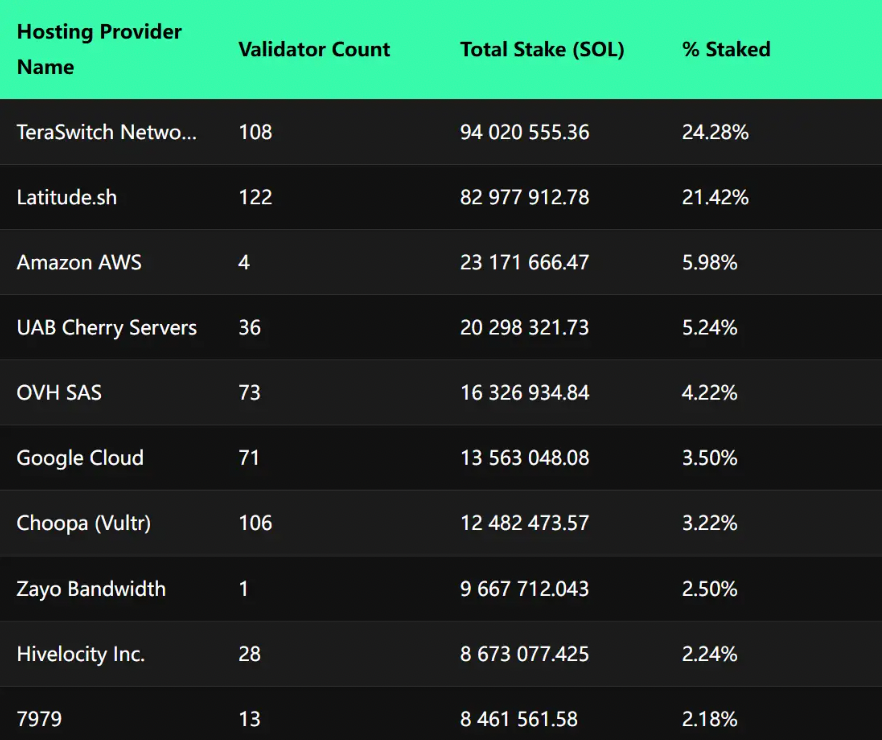882x740 pixels.
Task: Select the 7979 provider name
Action: tap(39, 719)
